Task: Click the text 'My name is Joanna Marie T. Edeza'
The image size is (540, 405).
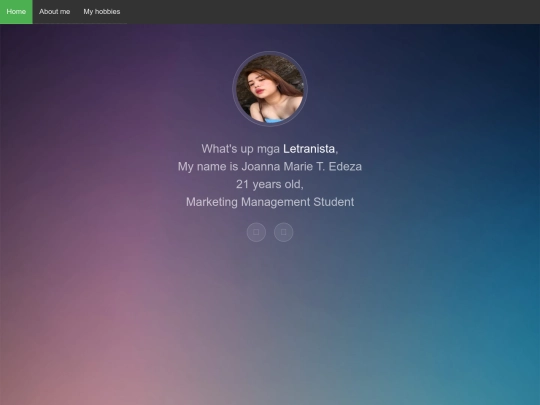Action: point(270,167)
